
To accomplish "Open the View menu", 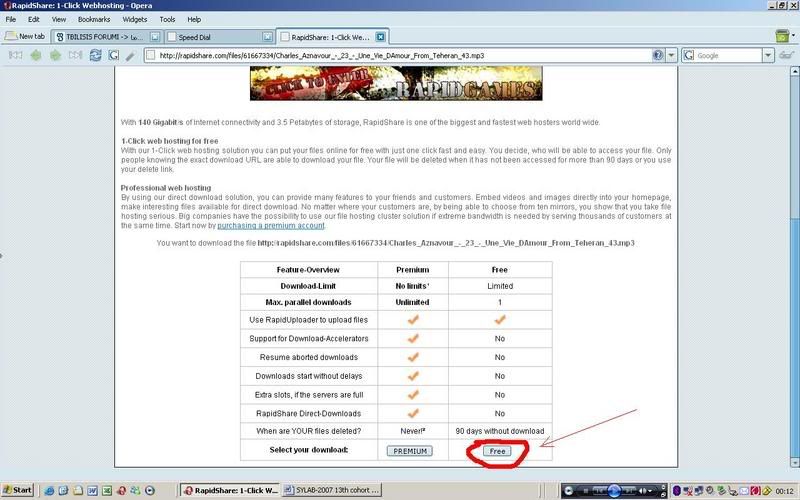I will pyautogui.click(x=59, y=19).
